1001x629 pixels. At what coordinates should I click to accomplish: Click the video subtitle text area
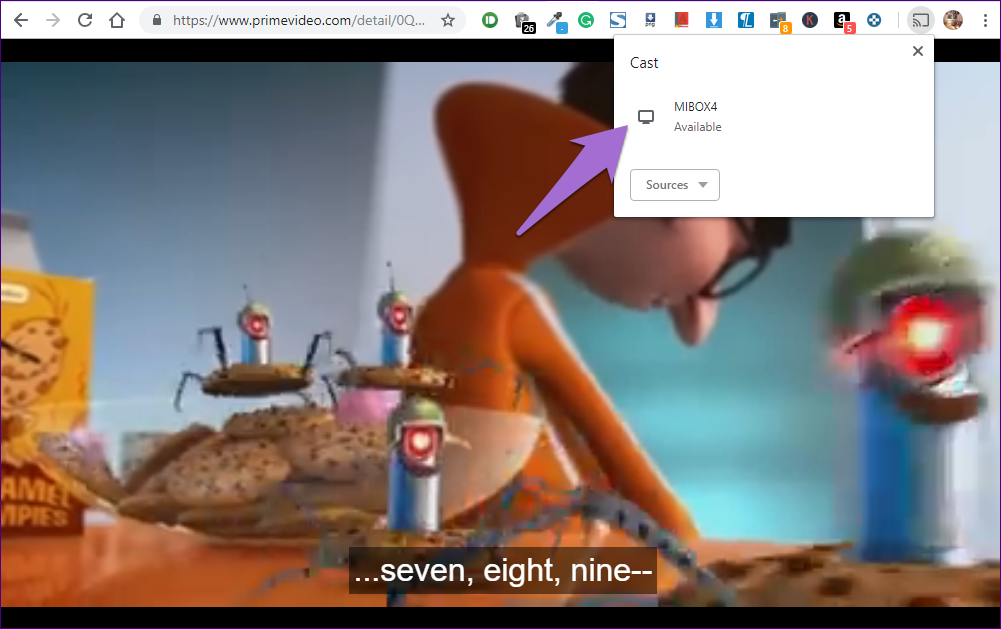tap(502, 571)
